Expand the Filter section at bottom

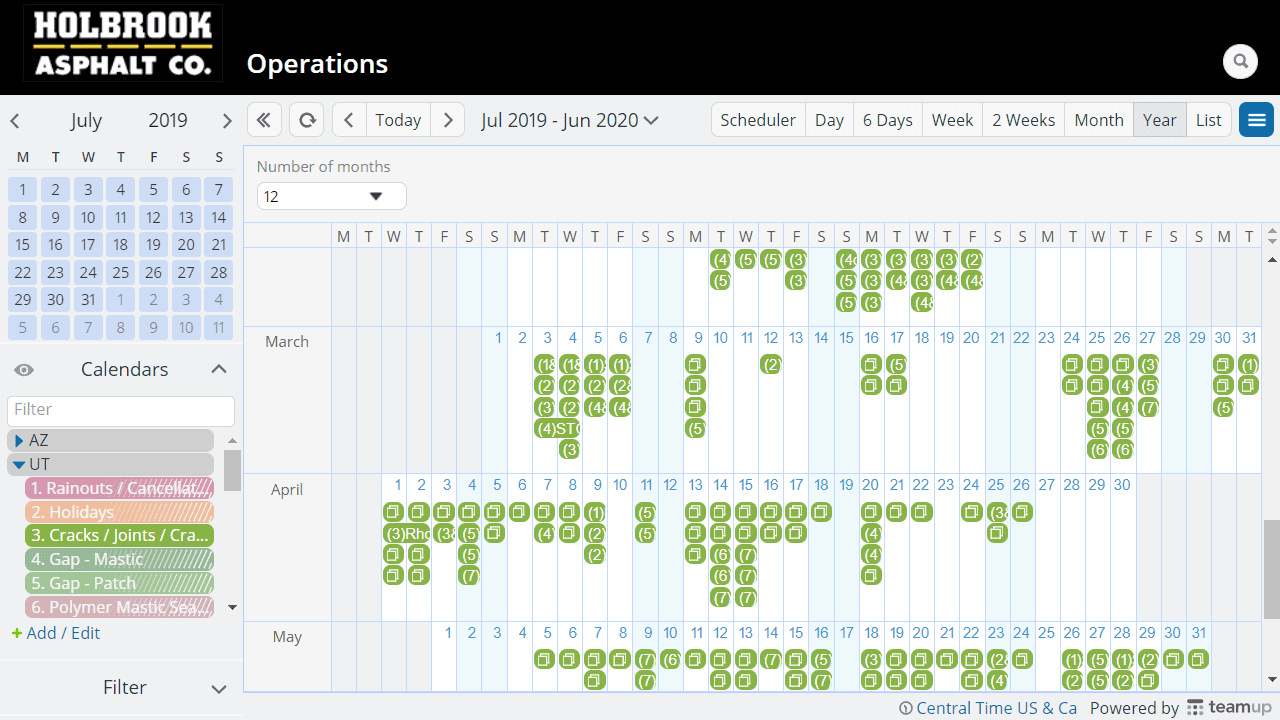219,688
